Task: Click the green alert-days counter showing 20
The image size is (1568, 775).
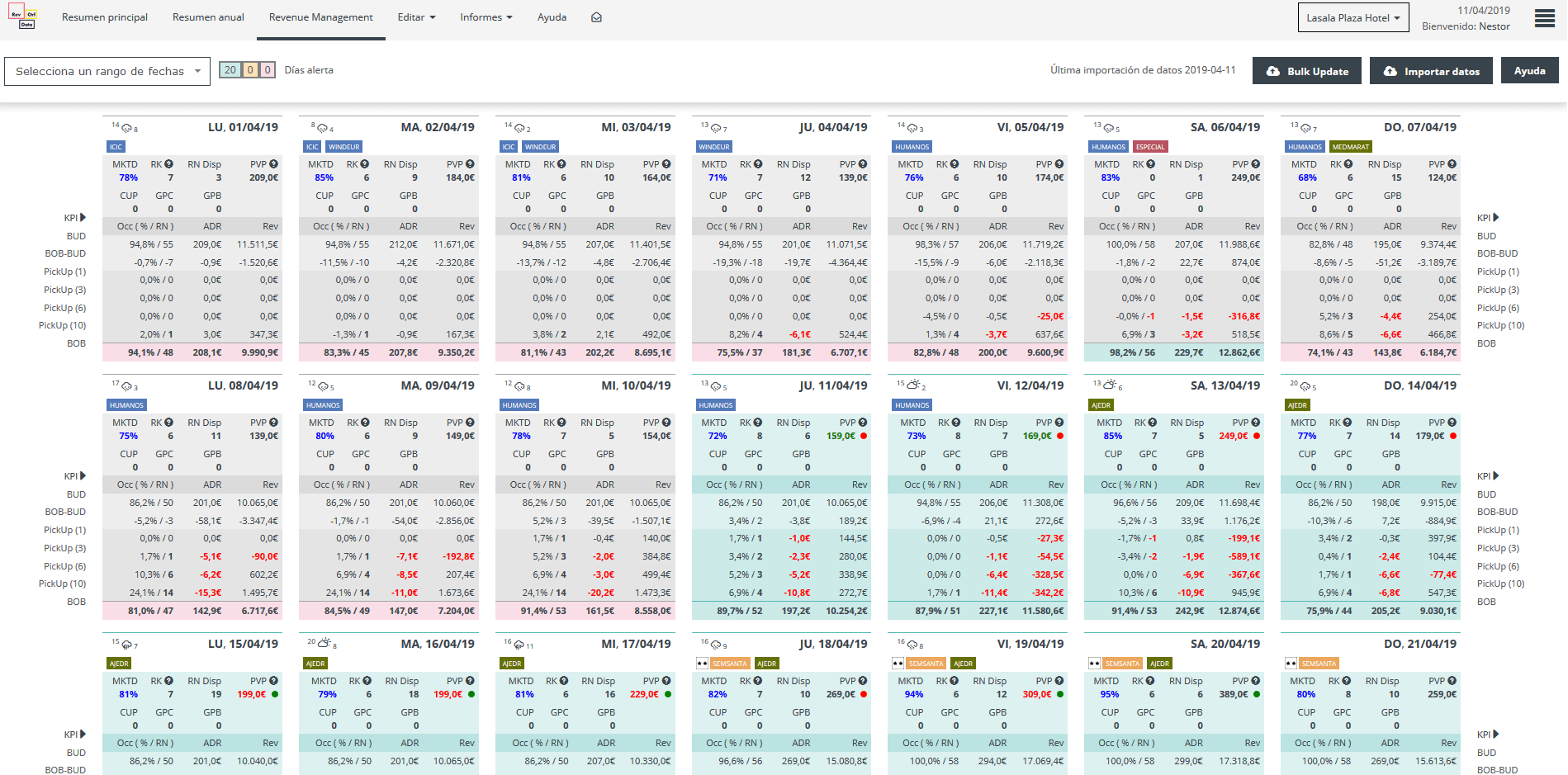Action: (x=230, y=70)
